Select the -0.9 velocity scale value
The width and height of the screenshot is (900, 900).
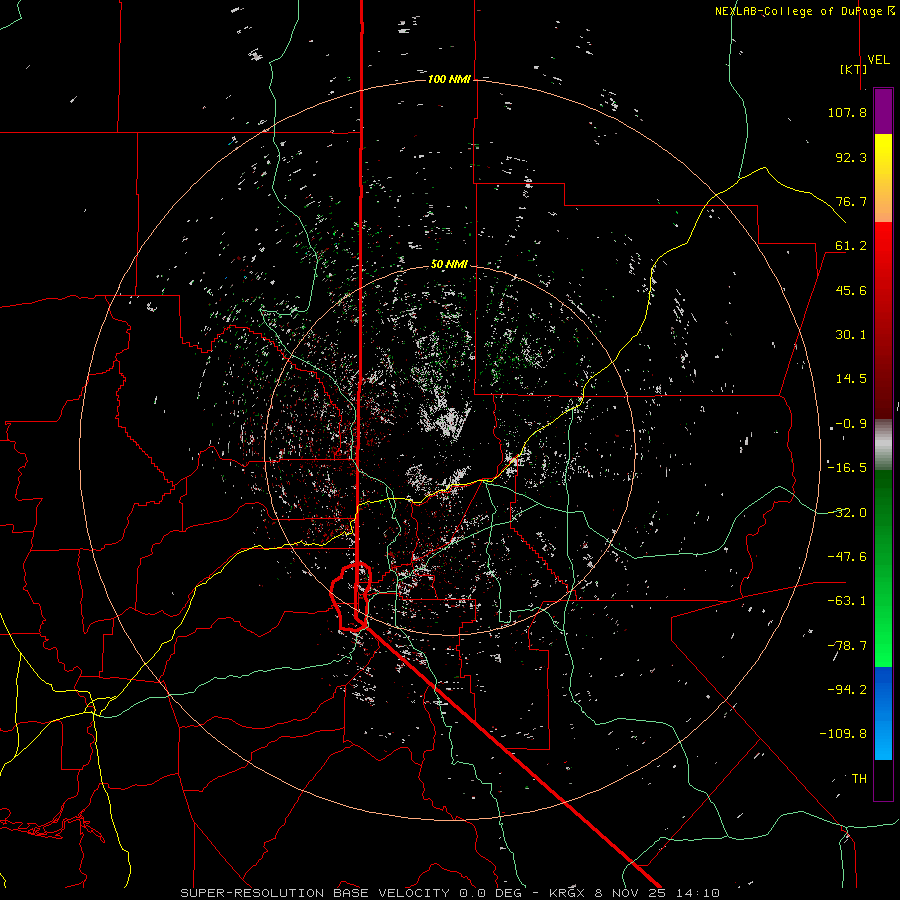851,424
